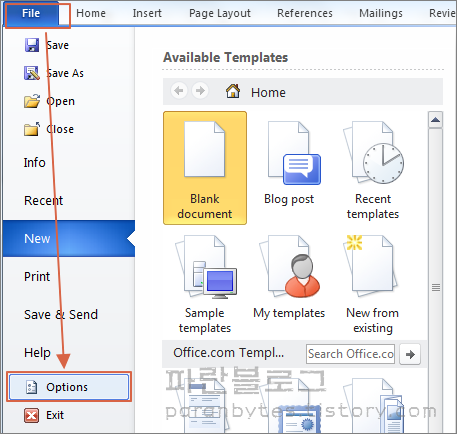Click the templates scrollbar thumb grip
Image resolution: width=457 pixels, height=434 pixels.
click(x=436, y=287)
